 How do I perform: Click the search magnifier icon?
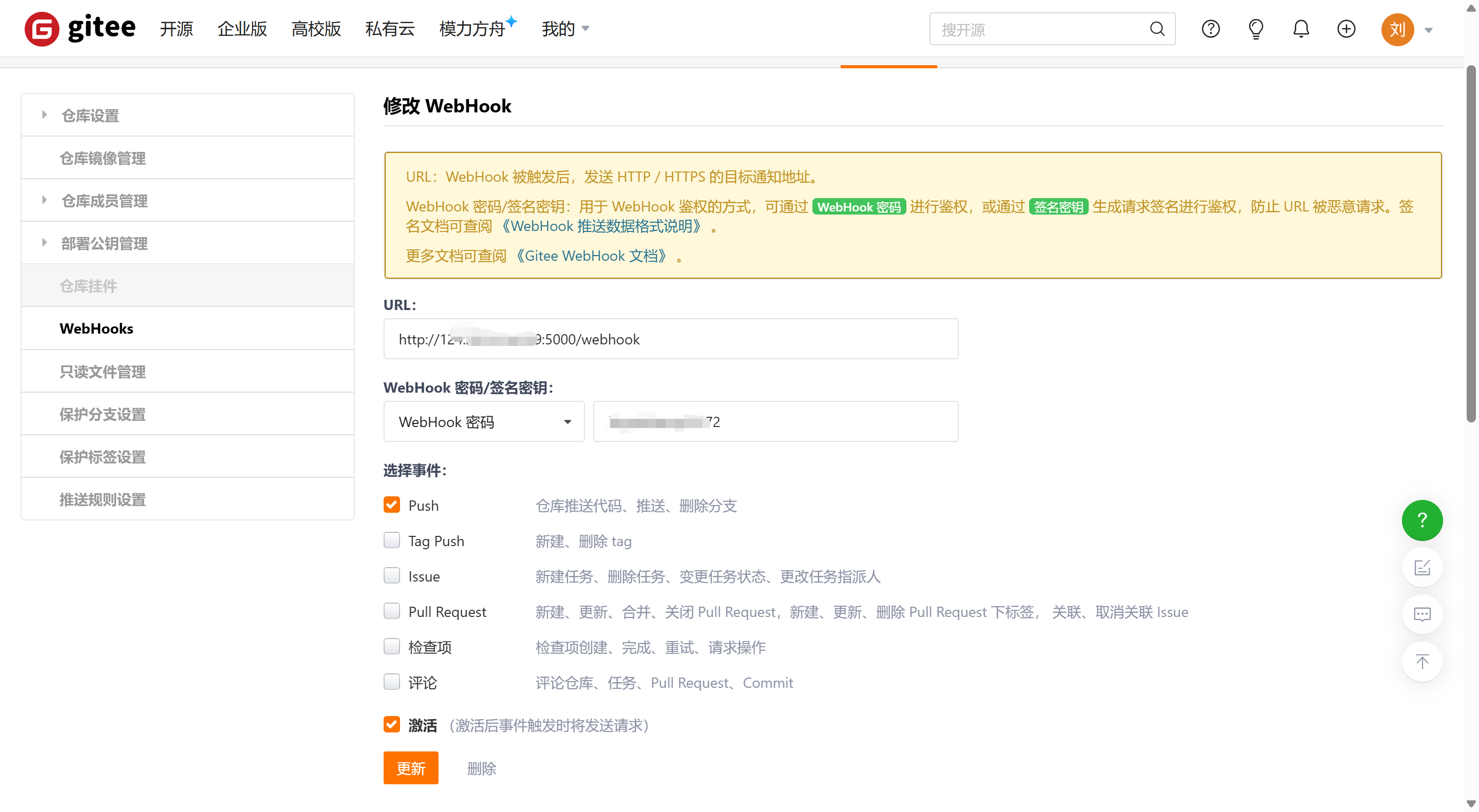tap(1157, 29)
